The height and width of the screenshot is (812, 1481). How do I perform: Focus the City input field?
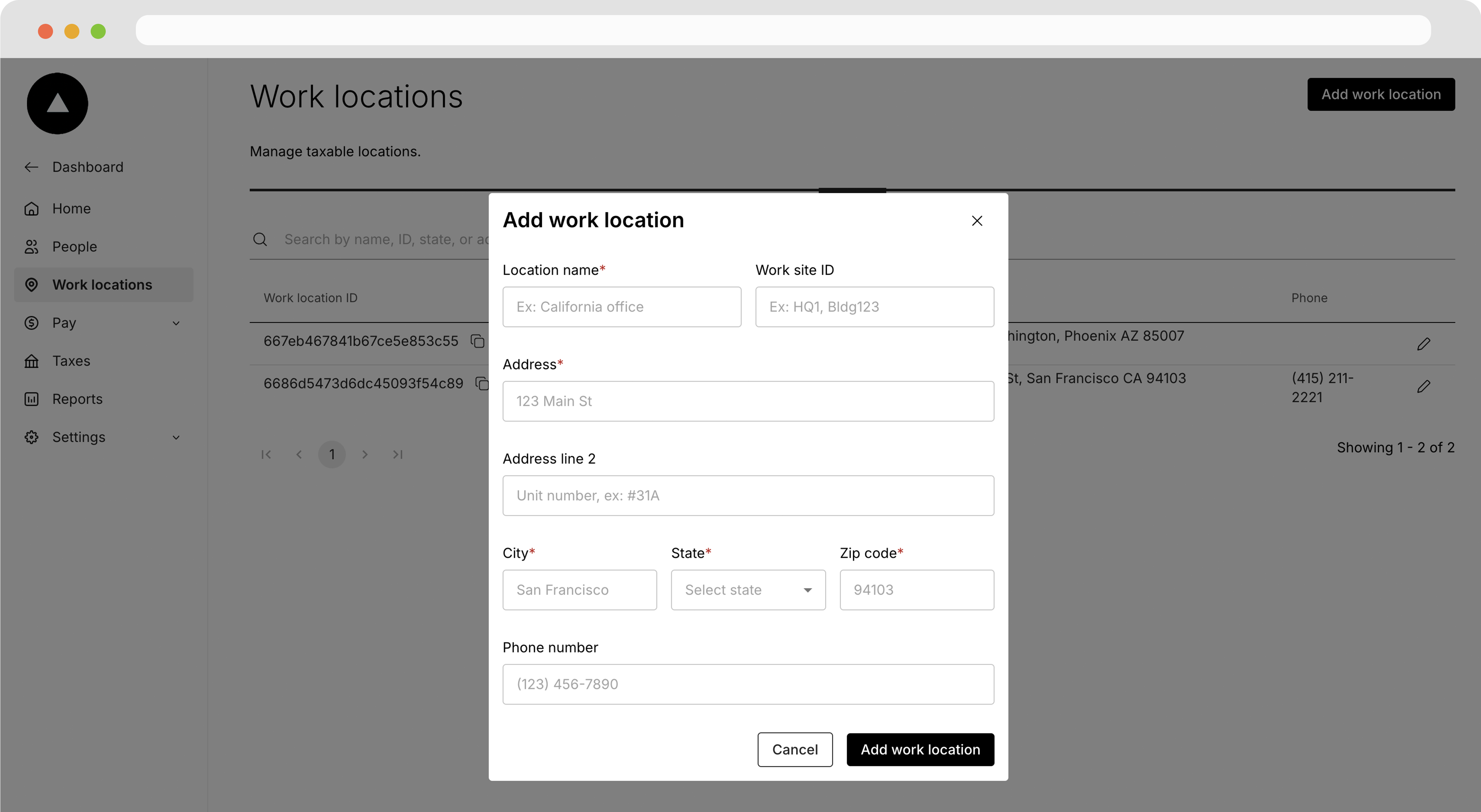pyautogui.click(x=580, y=590)
